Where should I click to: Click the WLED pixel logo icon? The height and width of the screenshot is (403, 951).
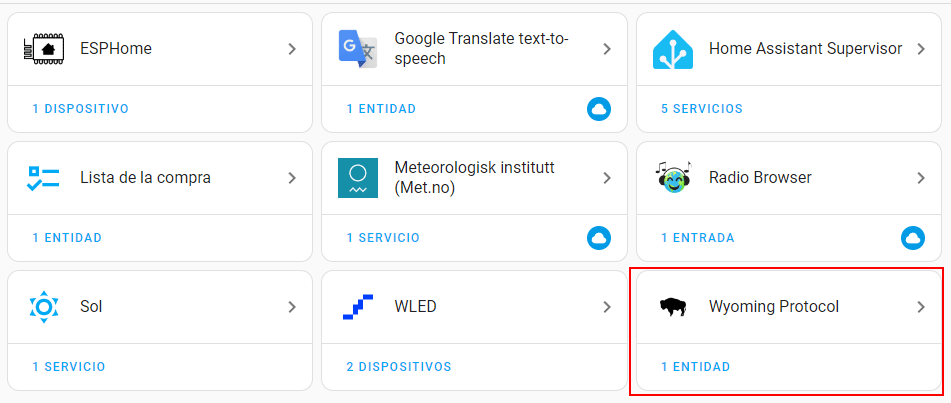coord(358,307)
